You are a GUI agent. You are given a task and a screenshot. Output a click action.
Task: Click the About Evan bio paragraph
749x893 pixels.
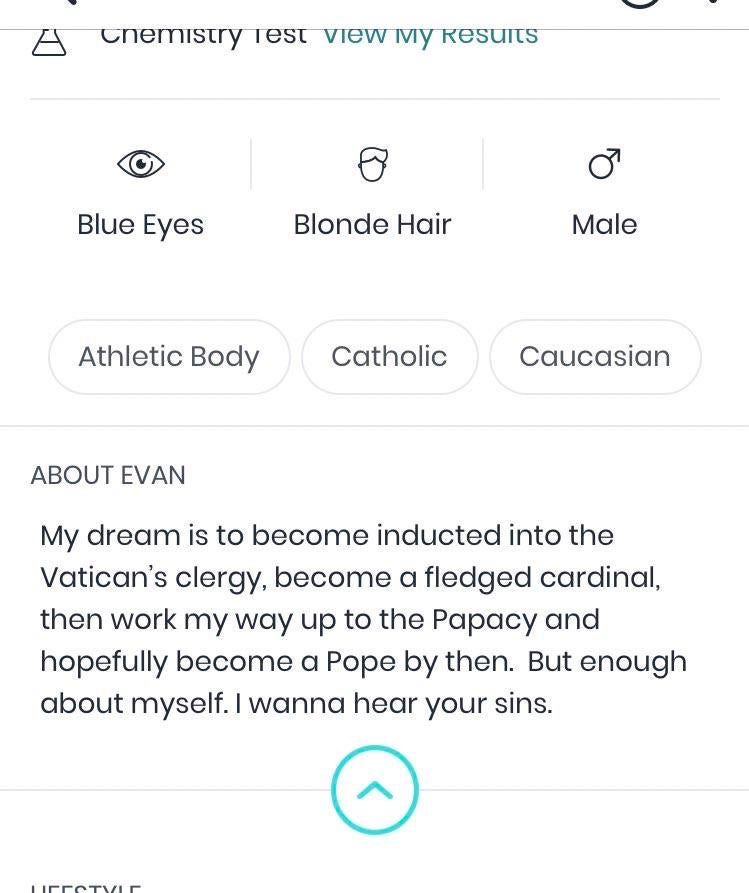click(364, 619)
